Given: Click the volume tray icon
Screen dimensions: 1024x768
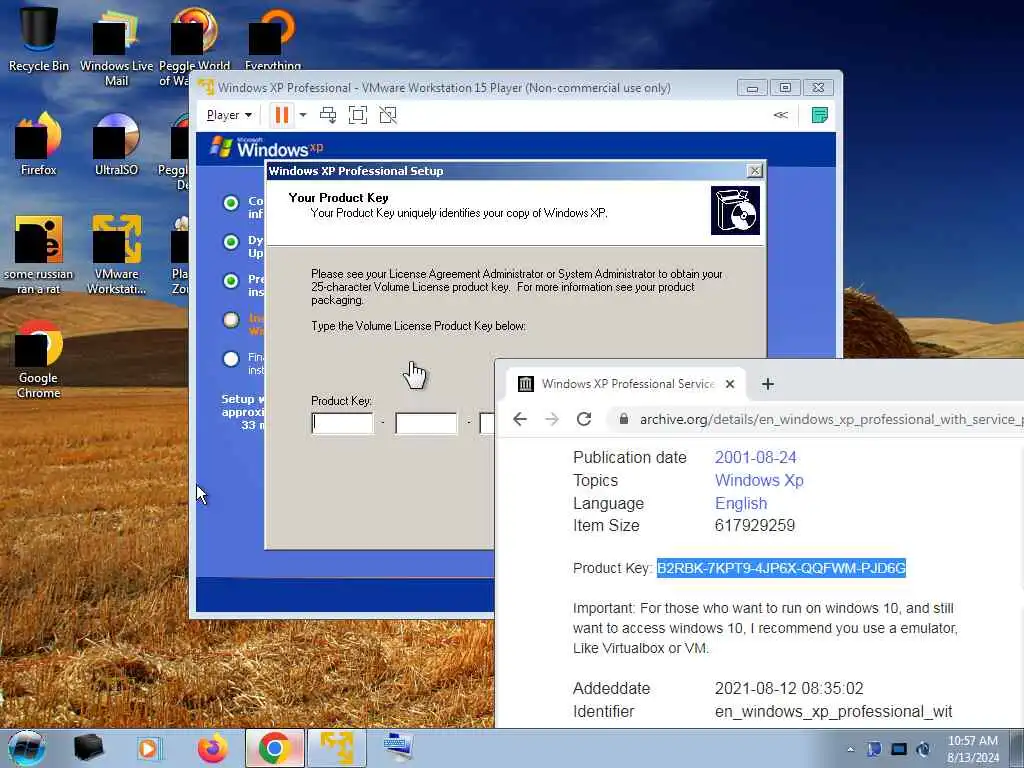Looking at the screenshot, I should (x=923, y=749).
